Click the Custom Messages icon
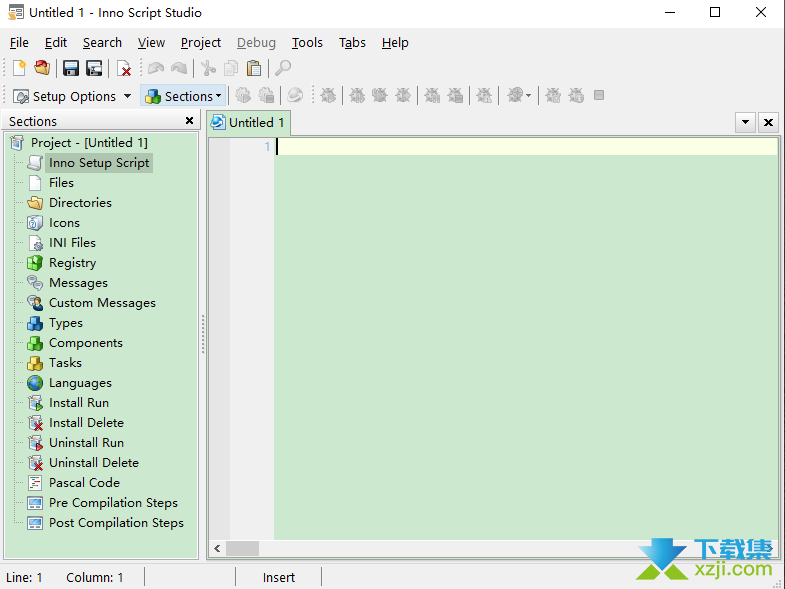Viewport: 785px width, 589px height. [35, 303]
